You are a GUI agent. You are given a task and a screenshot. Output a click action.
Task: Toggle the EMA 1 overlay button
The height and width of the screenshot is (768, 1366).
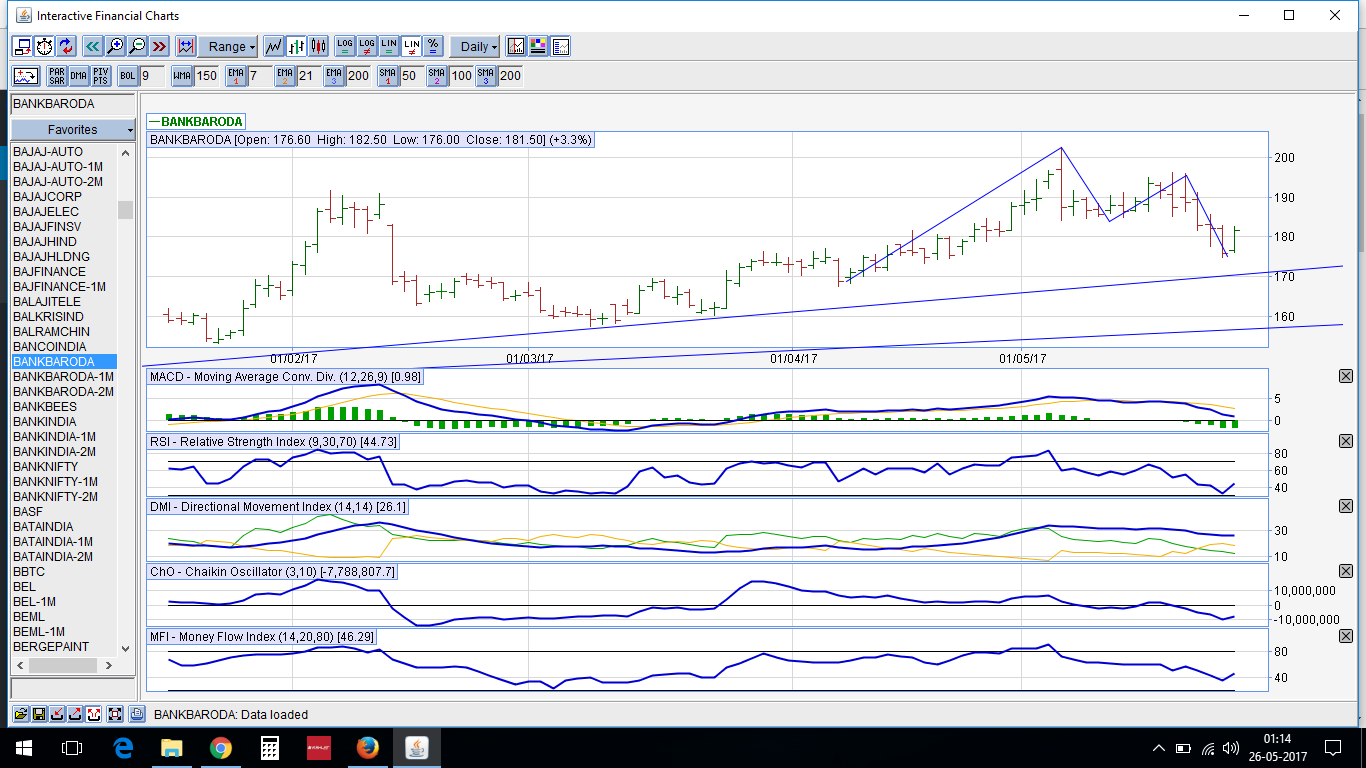point(236,76)
